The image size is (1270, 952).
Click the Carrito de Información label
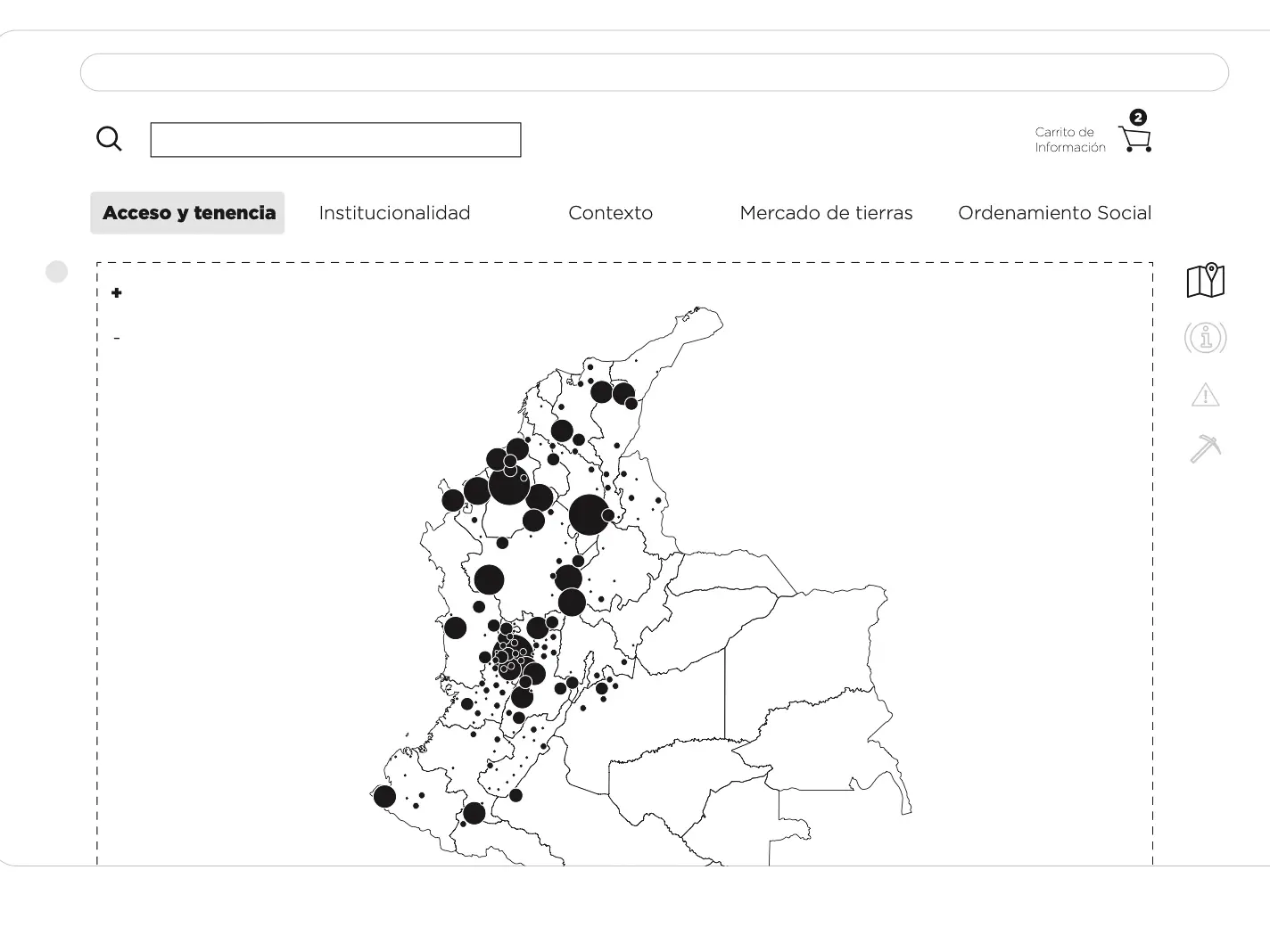point(1069,140)
